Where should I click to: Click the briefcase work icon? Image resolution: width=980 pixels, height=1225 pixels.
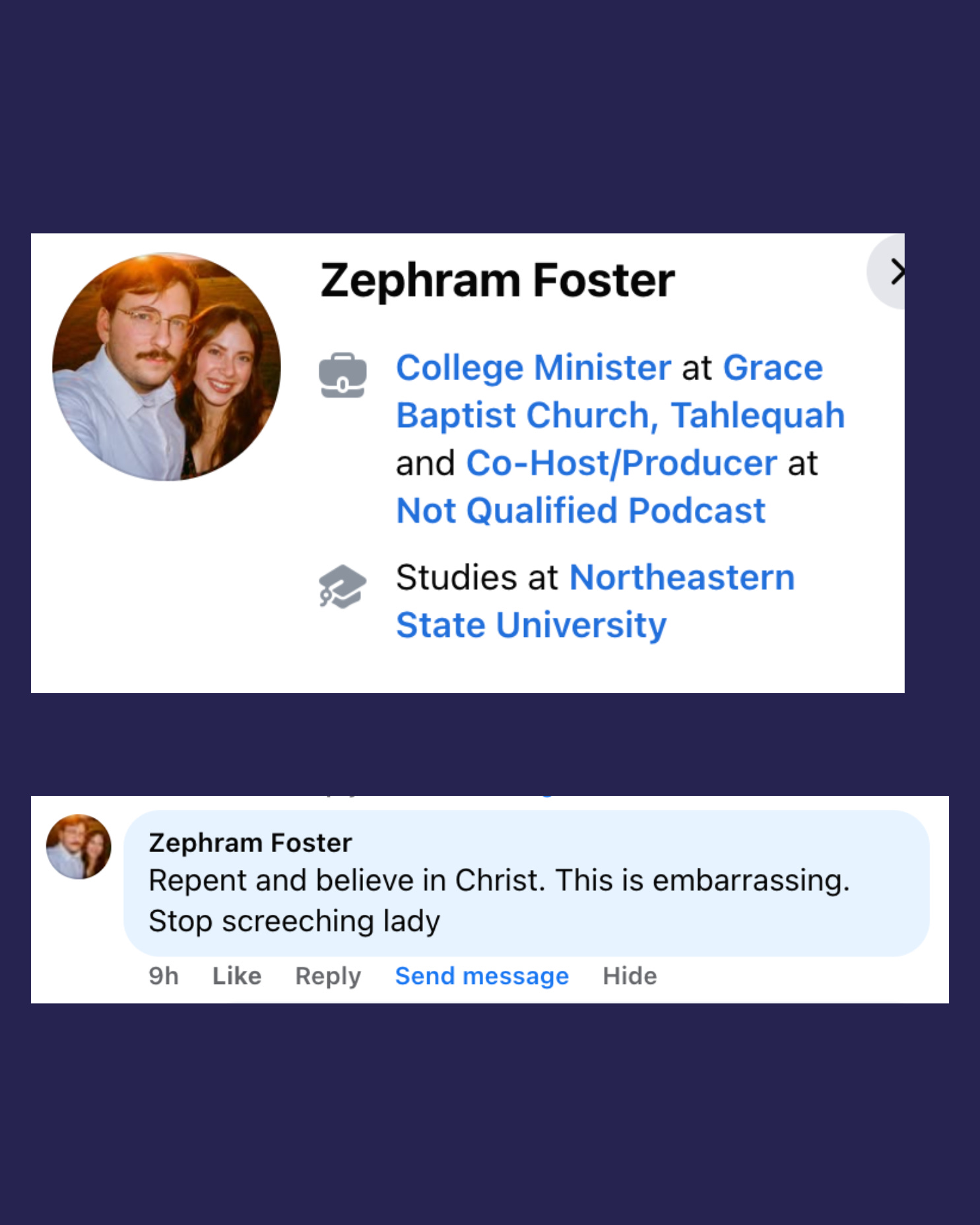pos(343,375)
